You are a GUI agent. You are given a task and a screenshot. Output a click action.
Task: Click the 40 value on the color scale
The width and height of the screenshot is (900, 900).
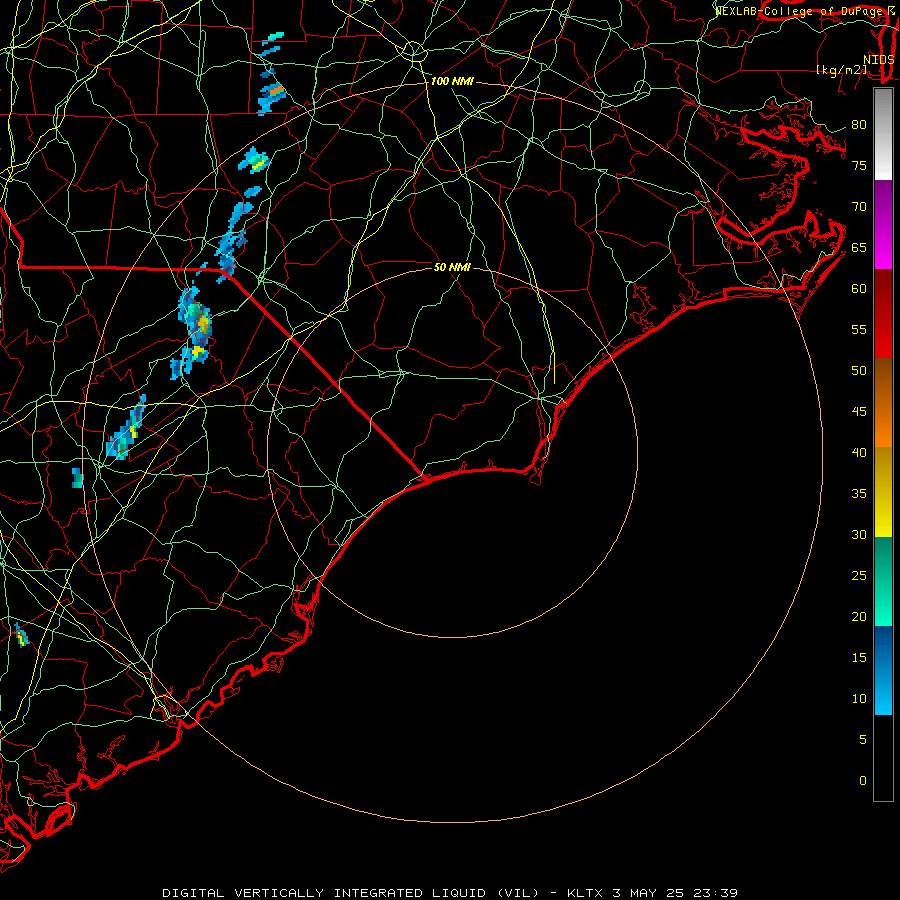859,453
